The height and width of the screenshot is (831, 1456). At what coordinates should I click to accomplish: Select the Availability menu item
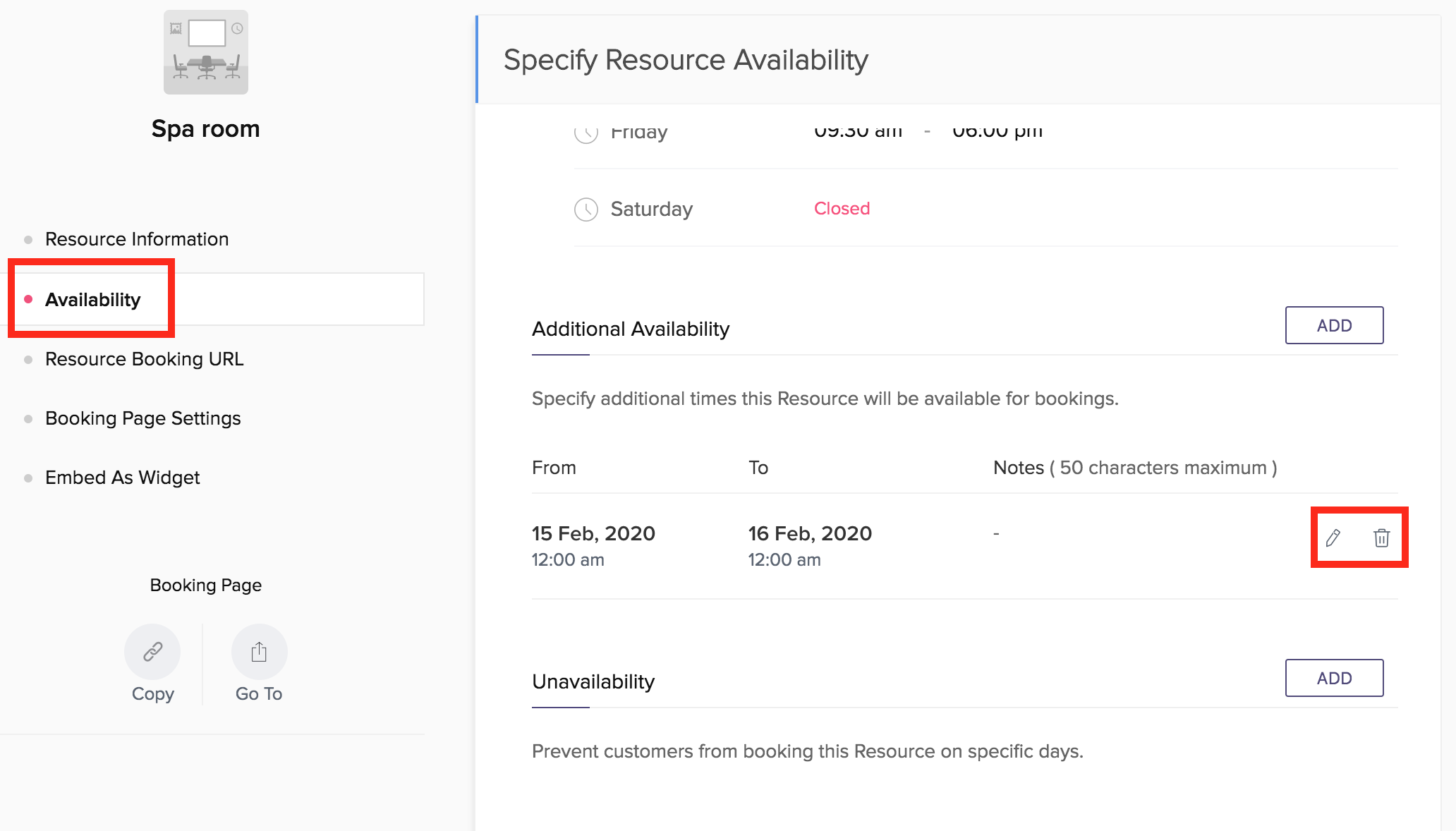(x=92, y=300)
